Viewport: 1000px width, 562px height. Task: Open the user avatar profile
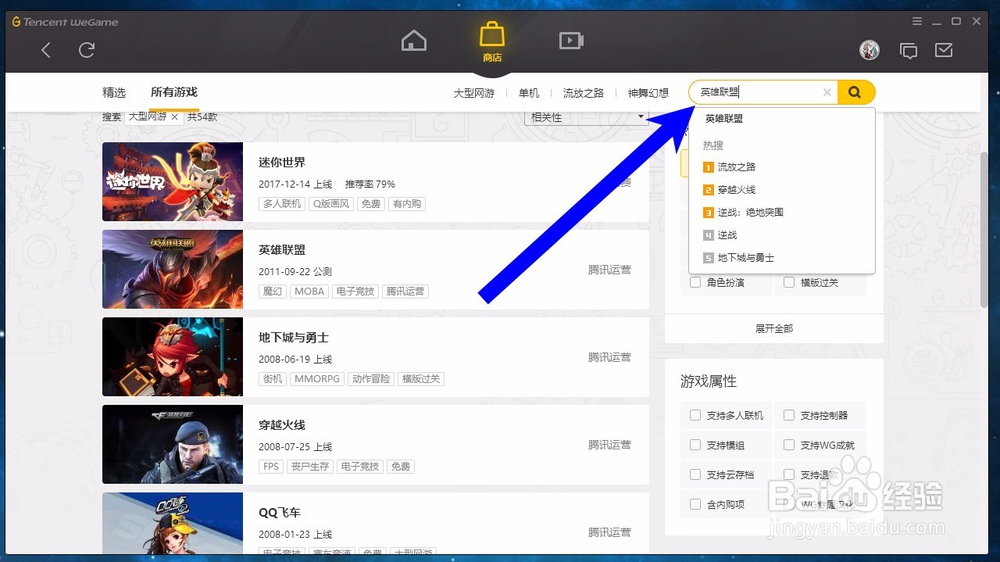[869, 50]
